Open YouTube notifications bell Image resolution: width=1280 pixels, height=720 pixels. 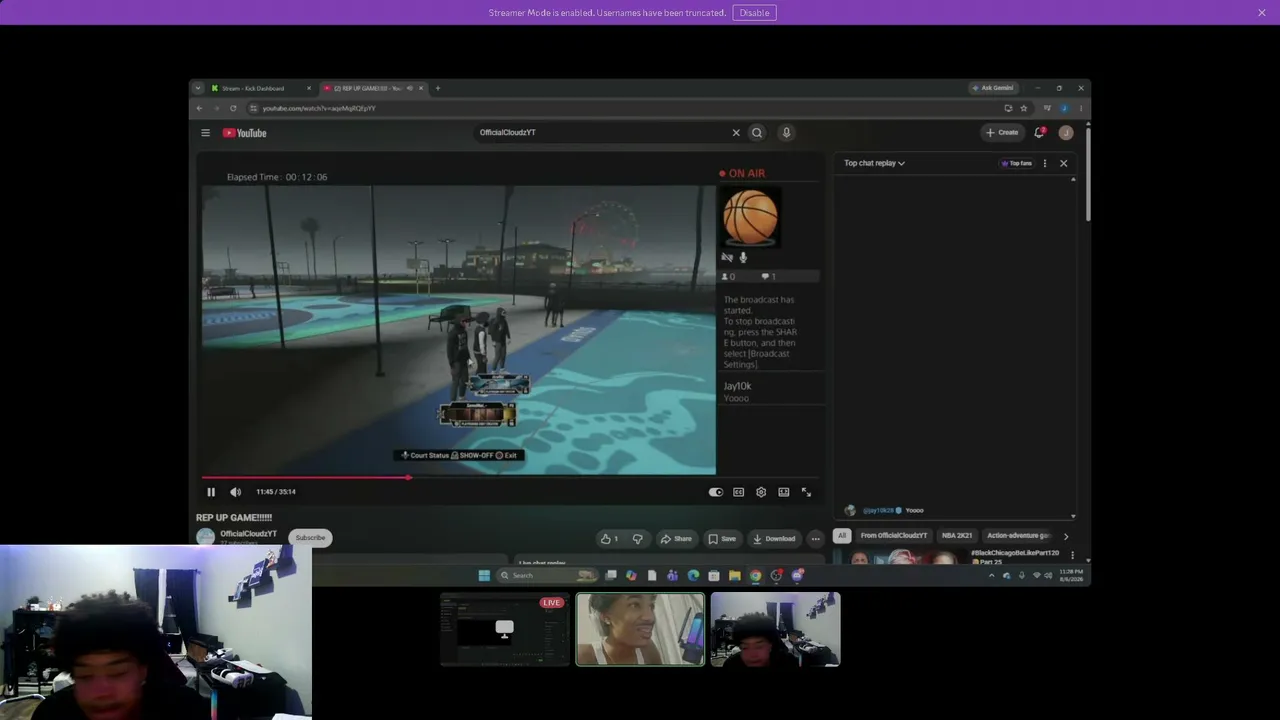(x=1039, y=133)
